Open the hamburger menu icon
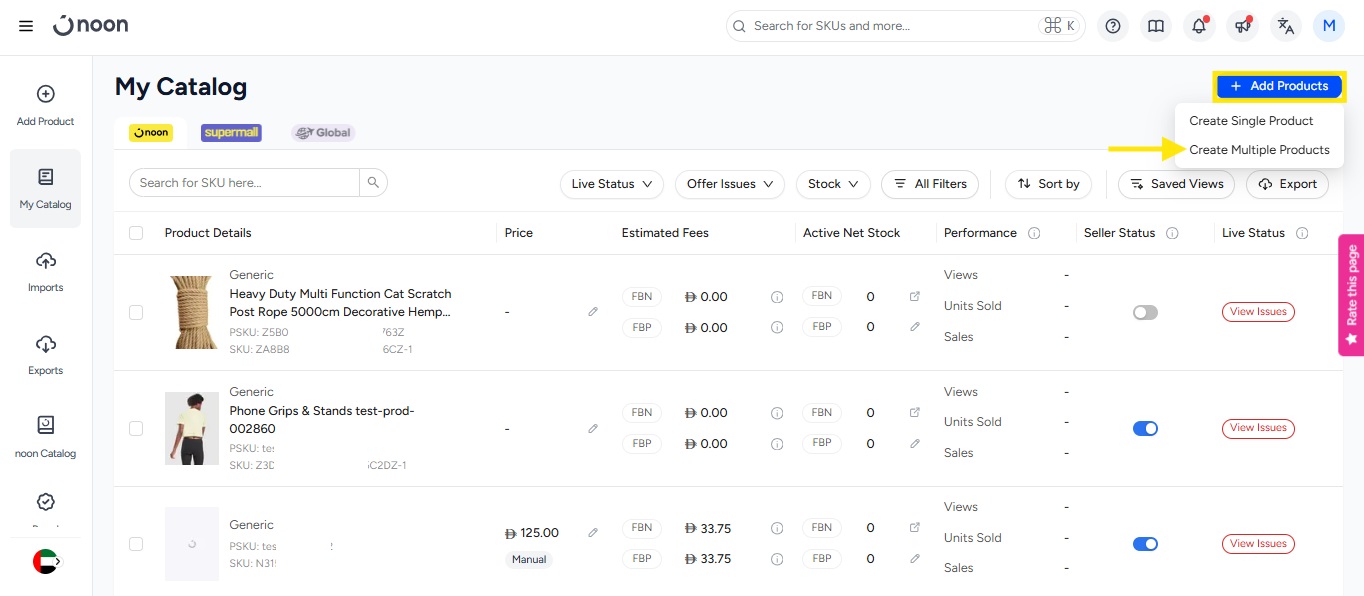The width and height of the screenshot is (1364, 596). (x=26, y=26)
